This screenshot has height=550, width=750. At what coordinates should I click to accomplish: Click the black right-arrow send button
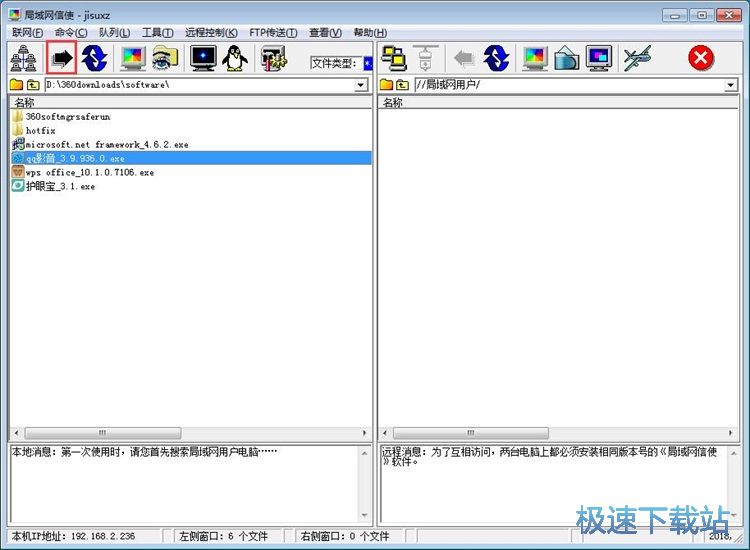pos(62,58)
